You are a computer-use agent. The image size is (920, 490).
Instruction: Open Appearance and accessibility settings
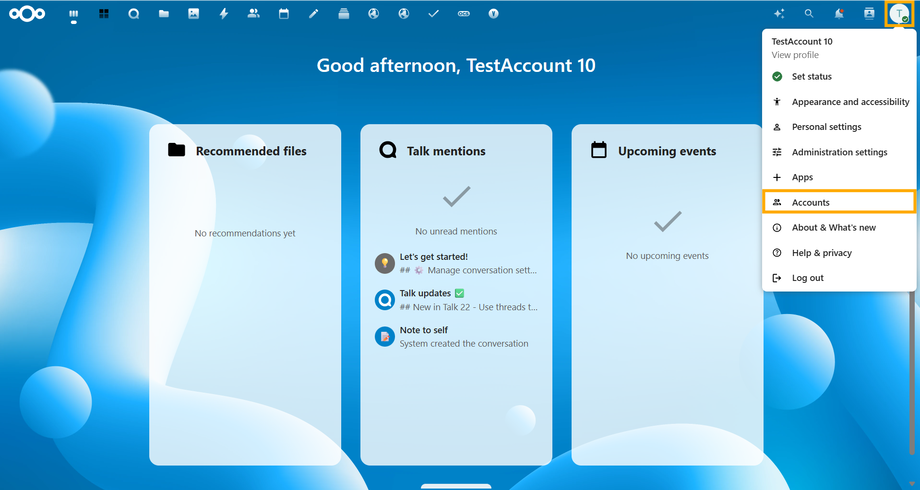point(839,102)
